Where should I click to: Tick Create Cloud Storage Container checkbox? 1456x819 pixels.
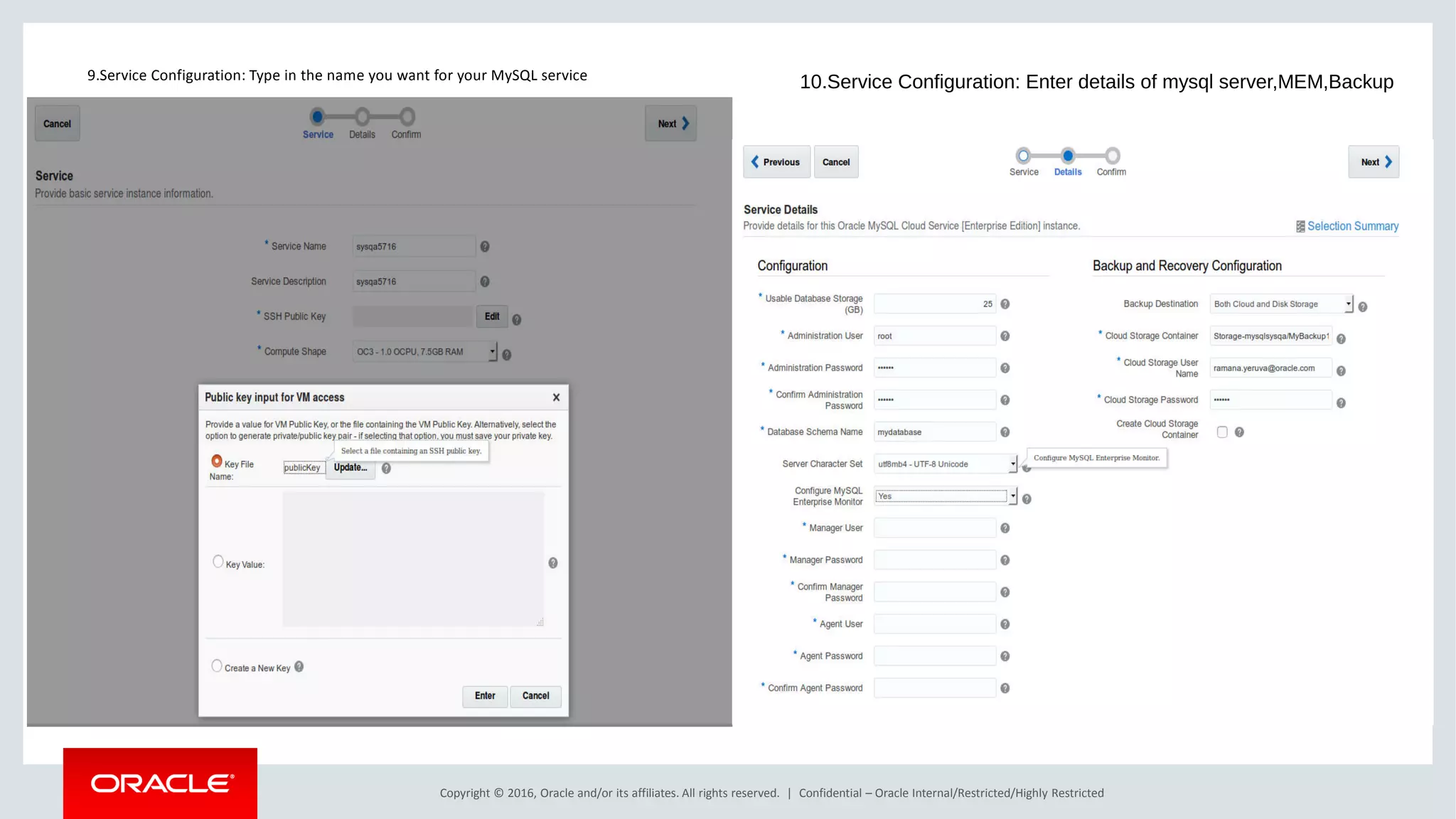(1222, 432)
